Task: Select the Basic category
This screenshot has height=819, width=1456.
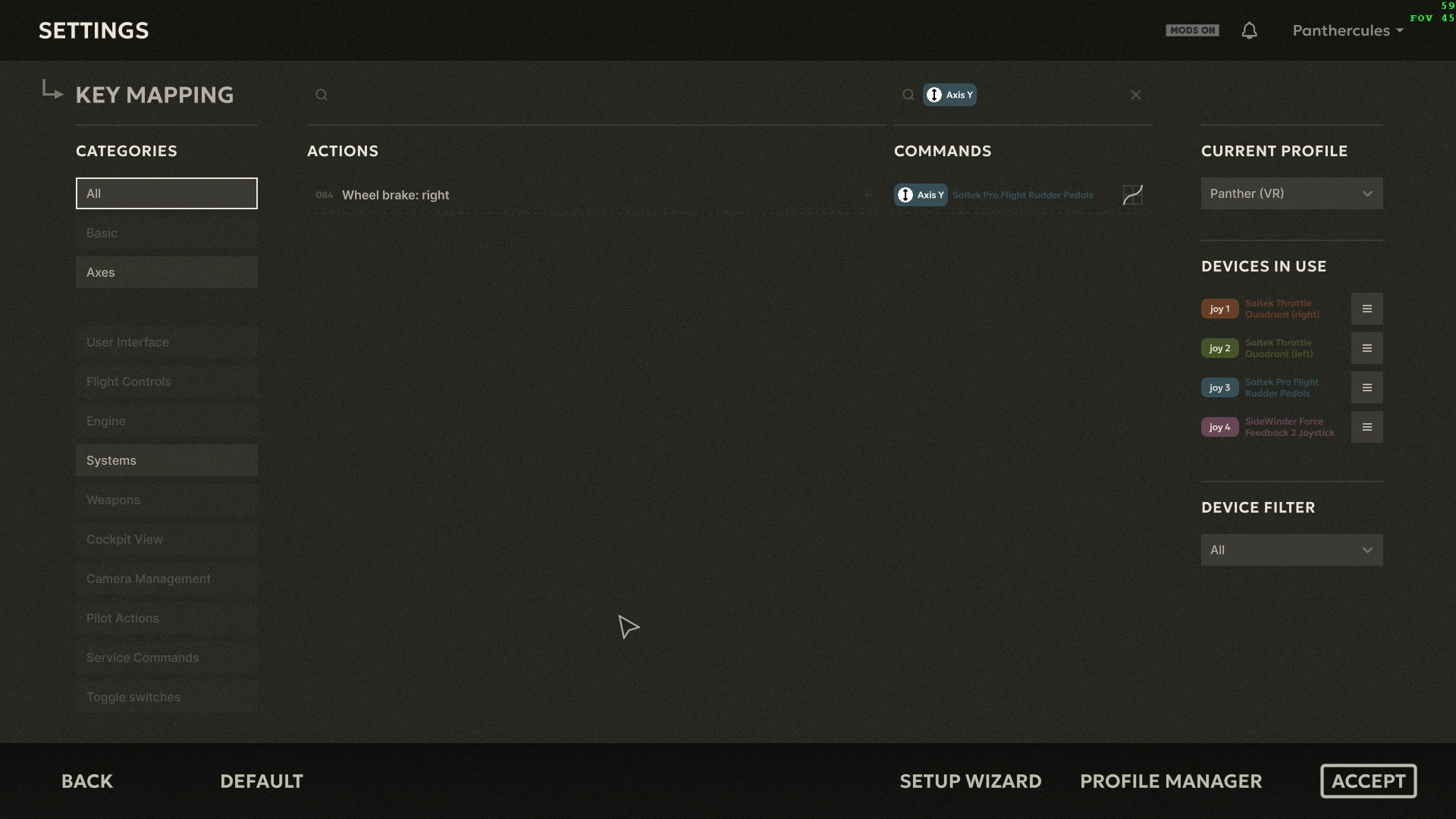Action: 167,233
